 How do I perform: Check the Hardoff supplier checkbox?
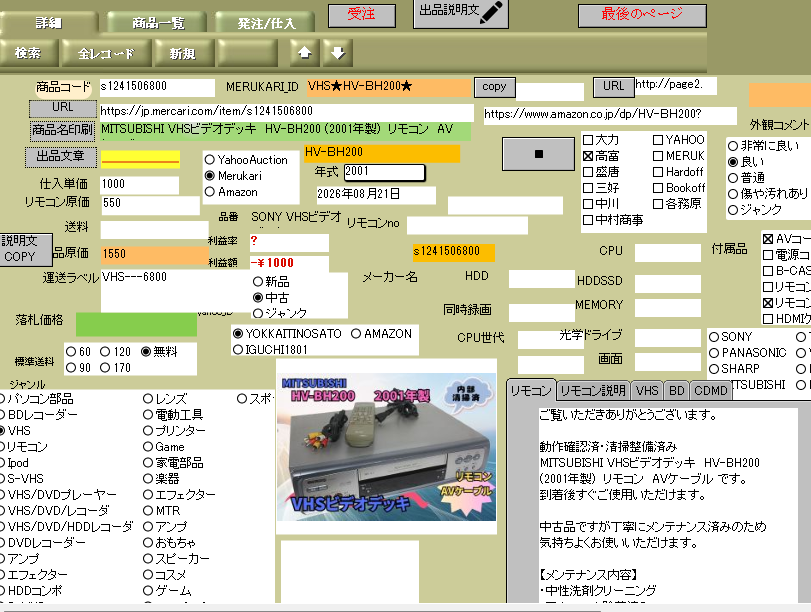[x=658, y=172]
